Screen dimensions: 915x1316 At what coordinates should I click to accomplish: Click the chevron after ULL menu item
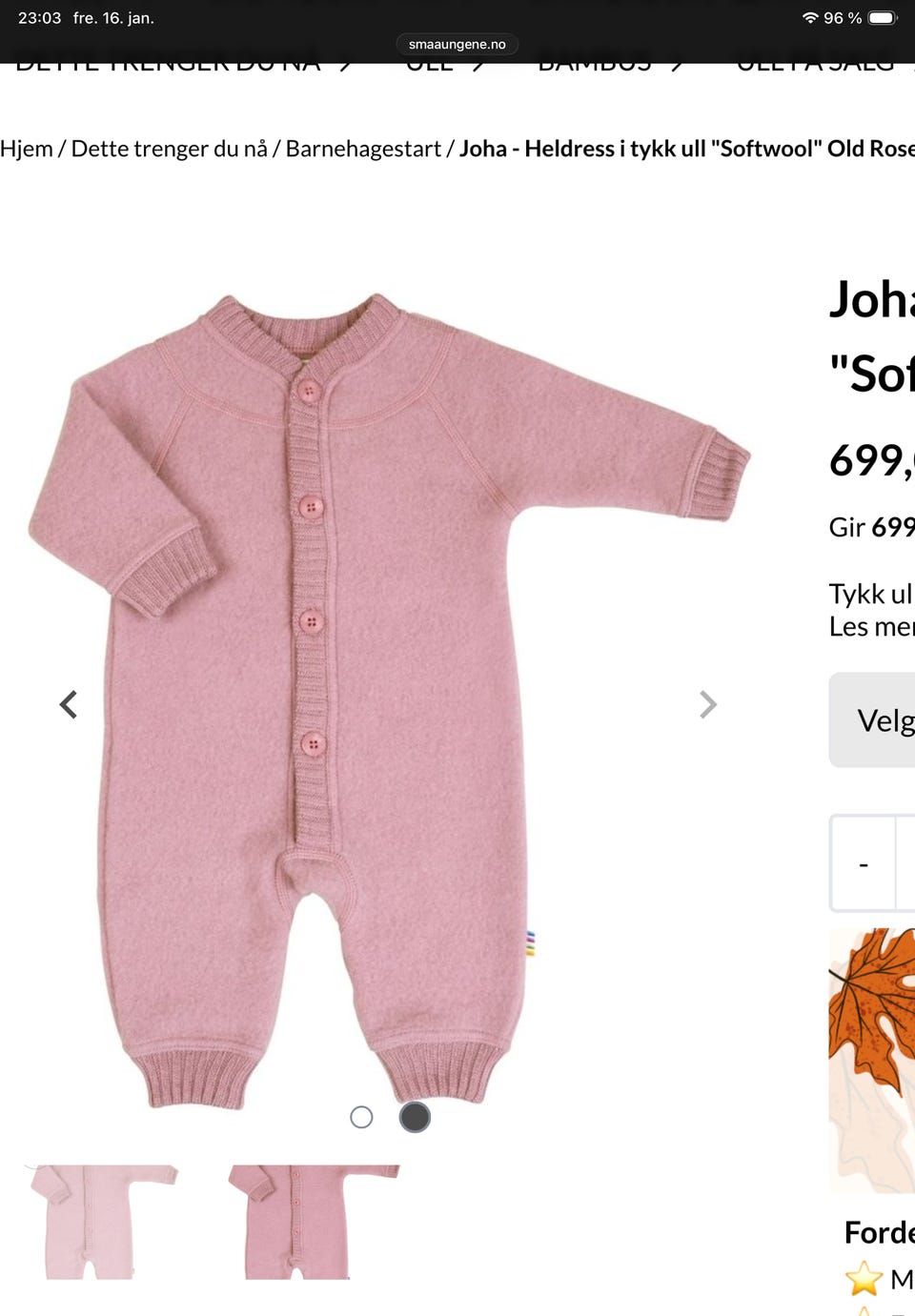point(478,66)
